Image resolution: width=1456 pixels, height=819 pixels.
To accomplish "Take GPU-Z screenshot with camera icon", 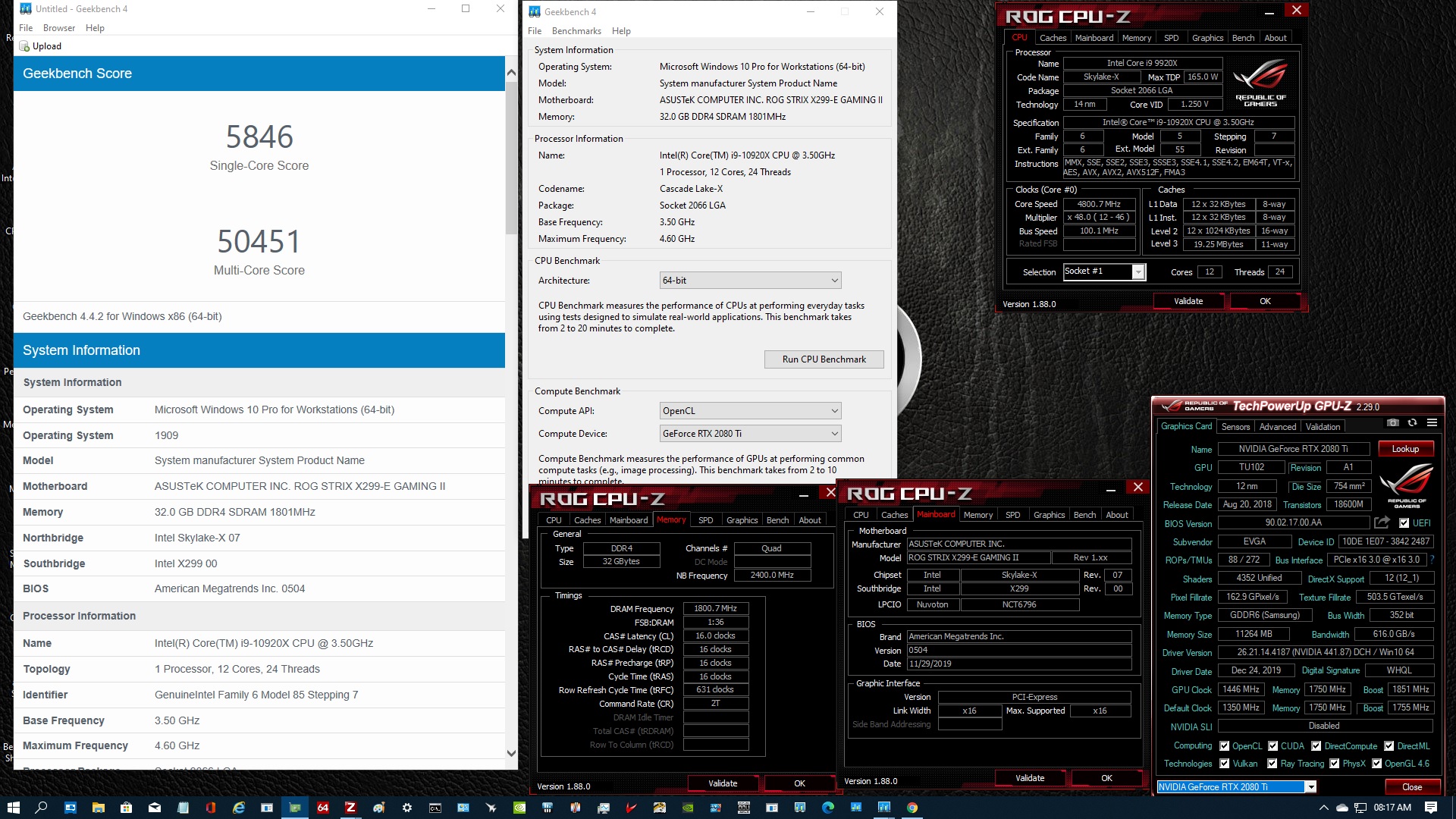I will pos(1392,422).
